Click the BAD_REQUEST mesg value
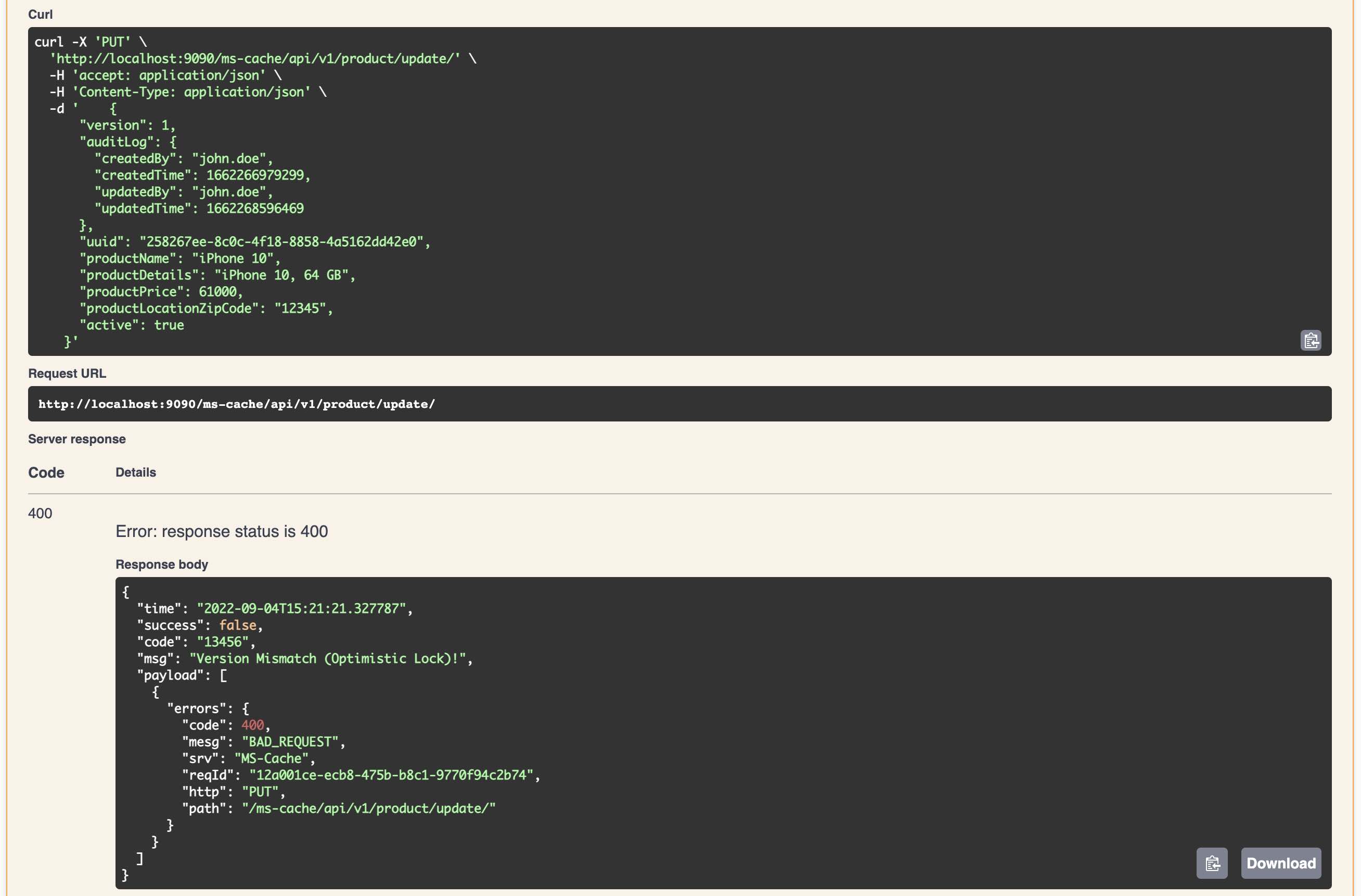This screenshot has height=896, width=1361. click(290, 742)
